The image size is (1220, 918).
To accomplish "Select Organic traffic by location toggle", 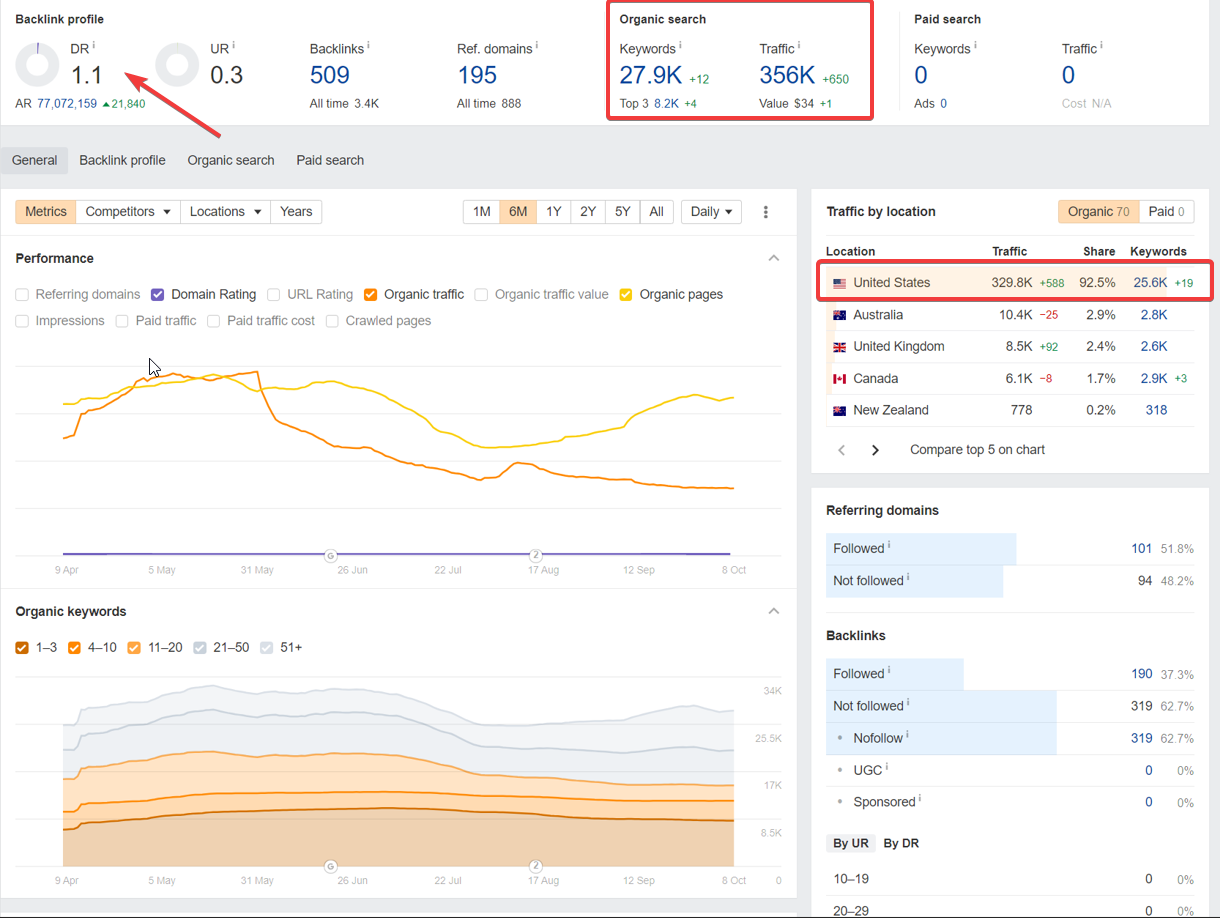I will [1098, 212].
